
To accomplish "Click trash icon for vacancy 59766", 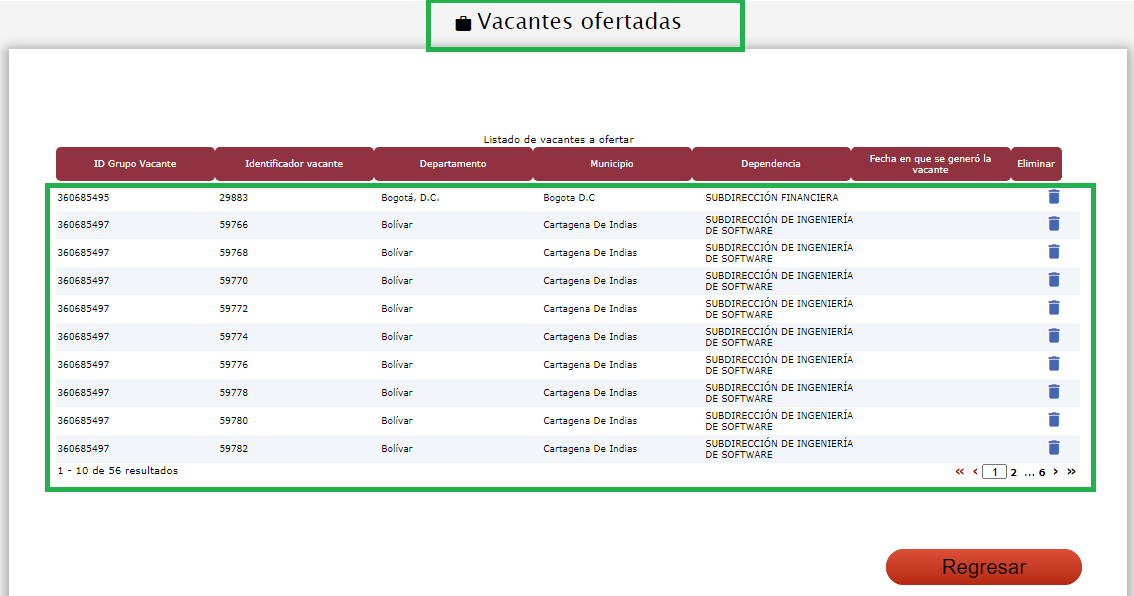I will (1053, 224).
